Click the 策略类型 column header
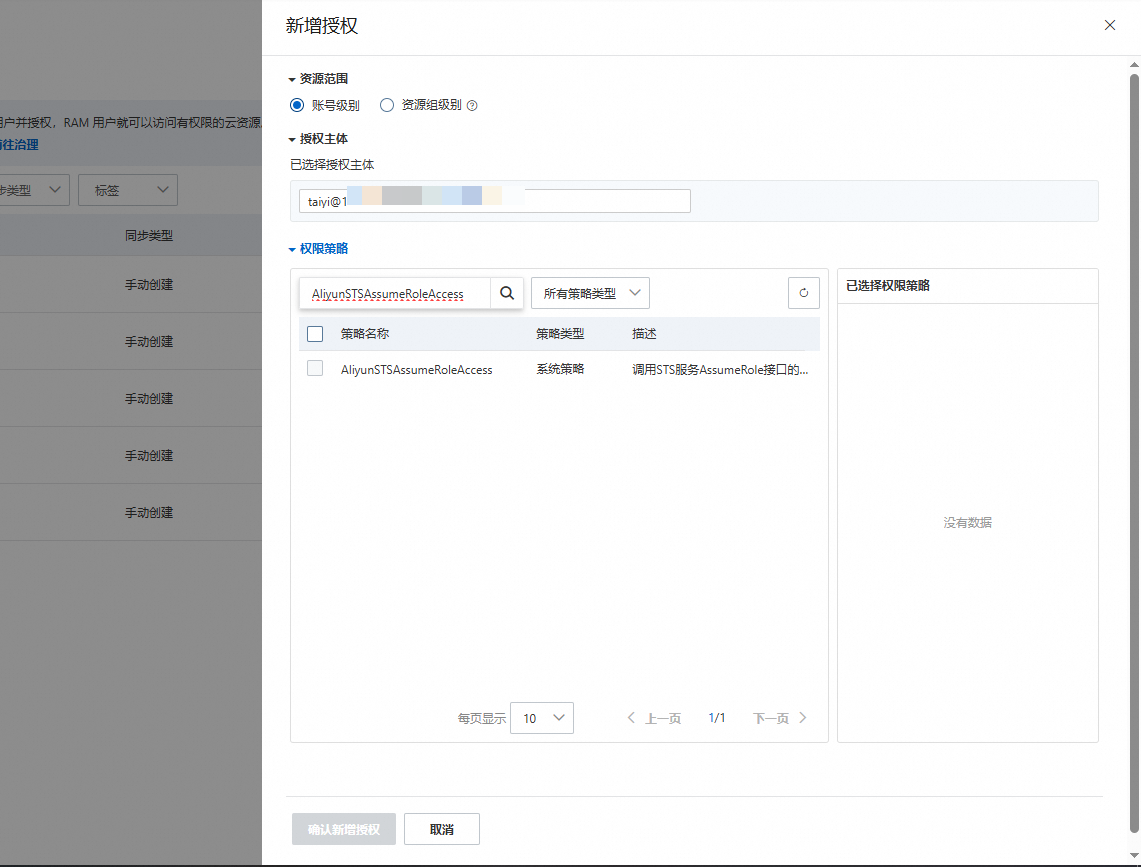 560,333
